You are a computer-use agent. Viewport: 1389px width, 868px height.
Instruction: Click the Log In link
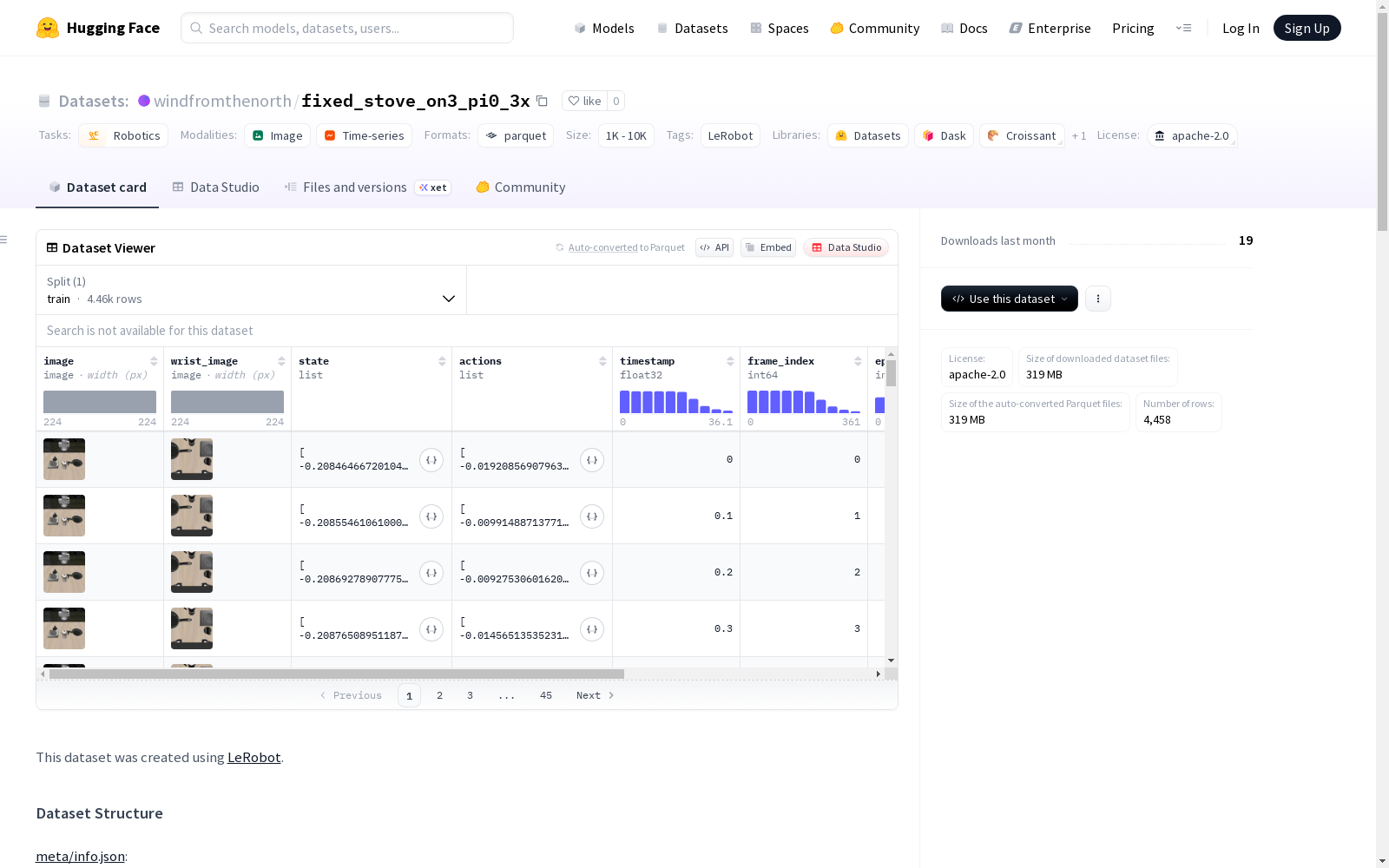(x=1241, y=28)
